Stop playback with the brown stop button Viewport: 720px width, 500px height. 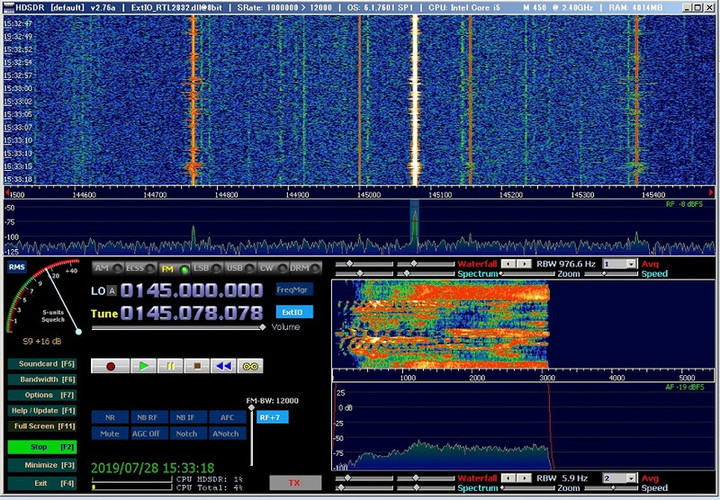click(197, 366)
